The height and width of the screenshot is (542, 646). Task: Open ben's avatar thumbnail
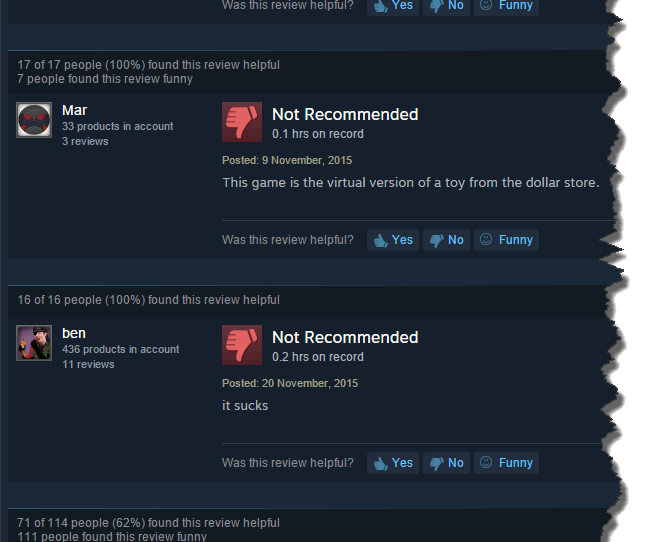(34, 343)
